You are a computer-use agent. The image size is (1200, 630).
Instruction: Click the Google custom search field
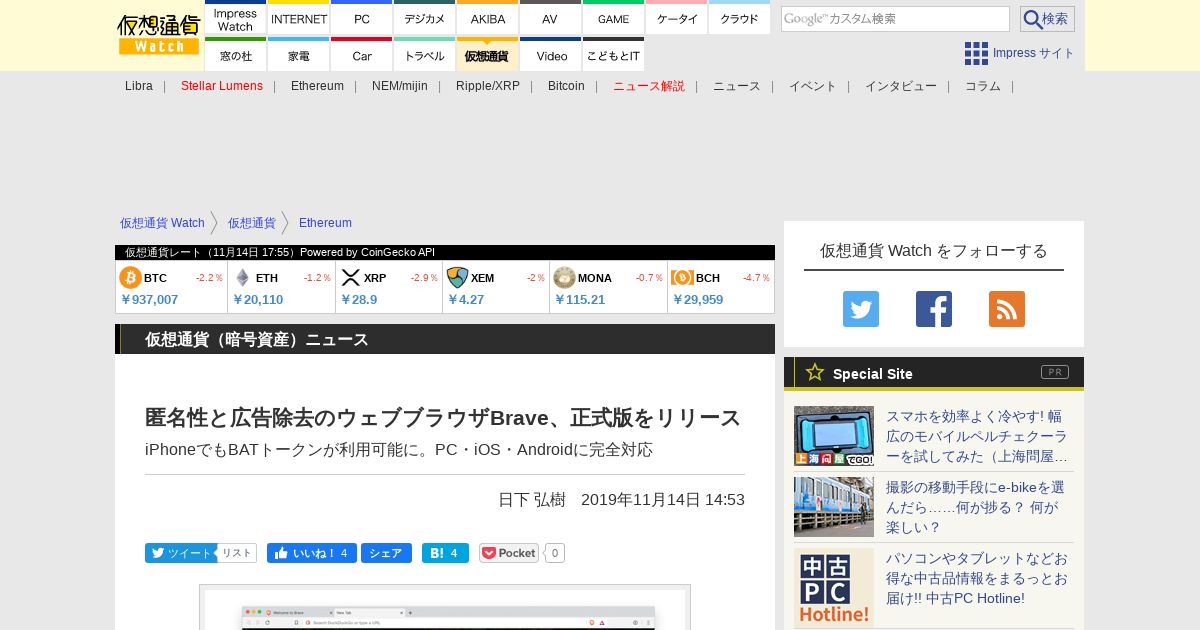pos(895,19)
